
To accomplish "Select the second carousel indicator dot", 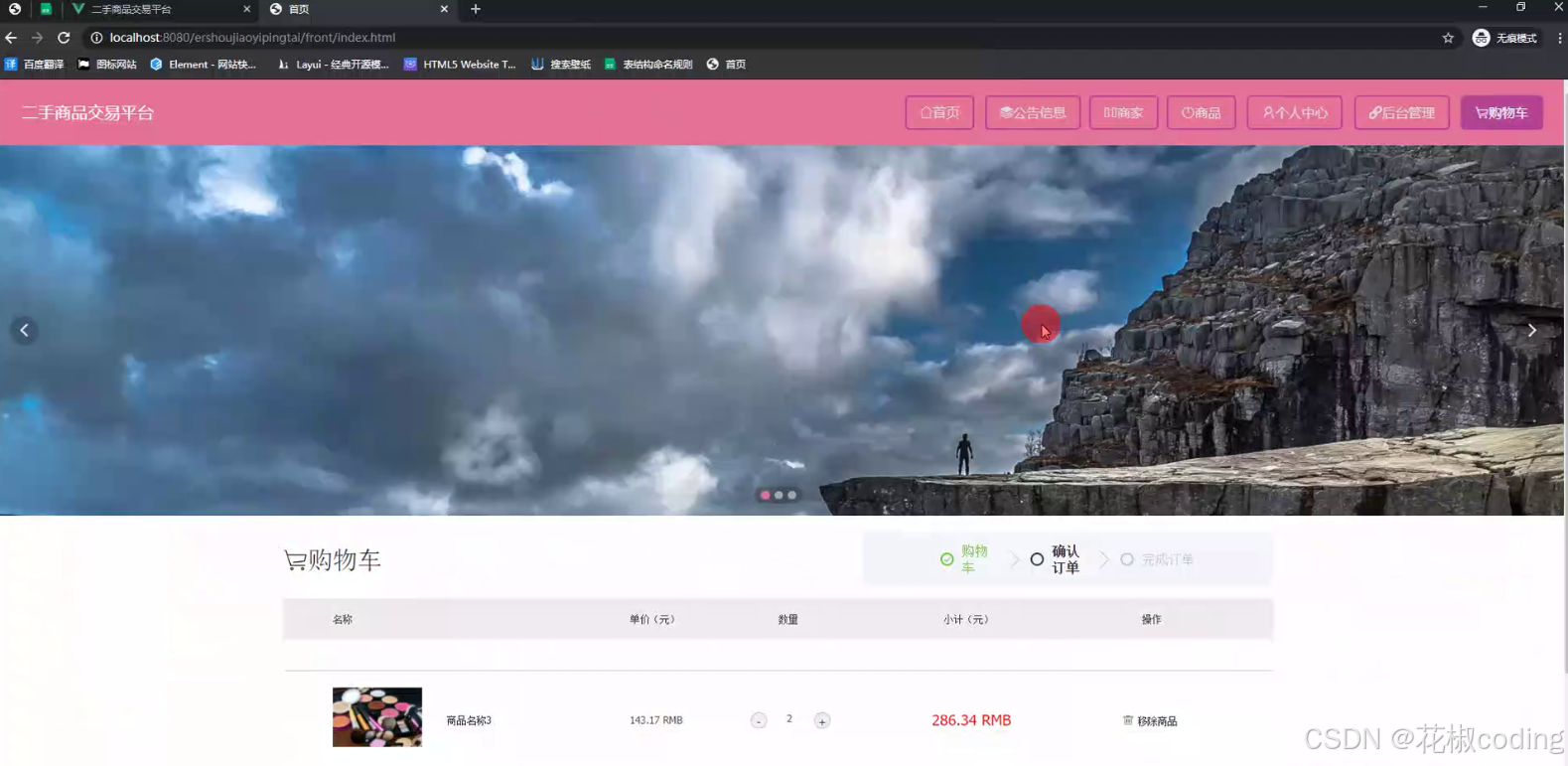I will pos(779,495).
